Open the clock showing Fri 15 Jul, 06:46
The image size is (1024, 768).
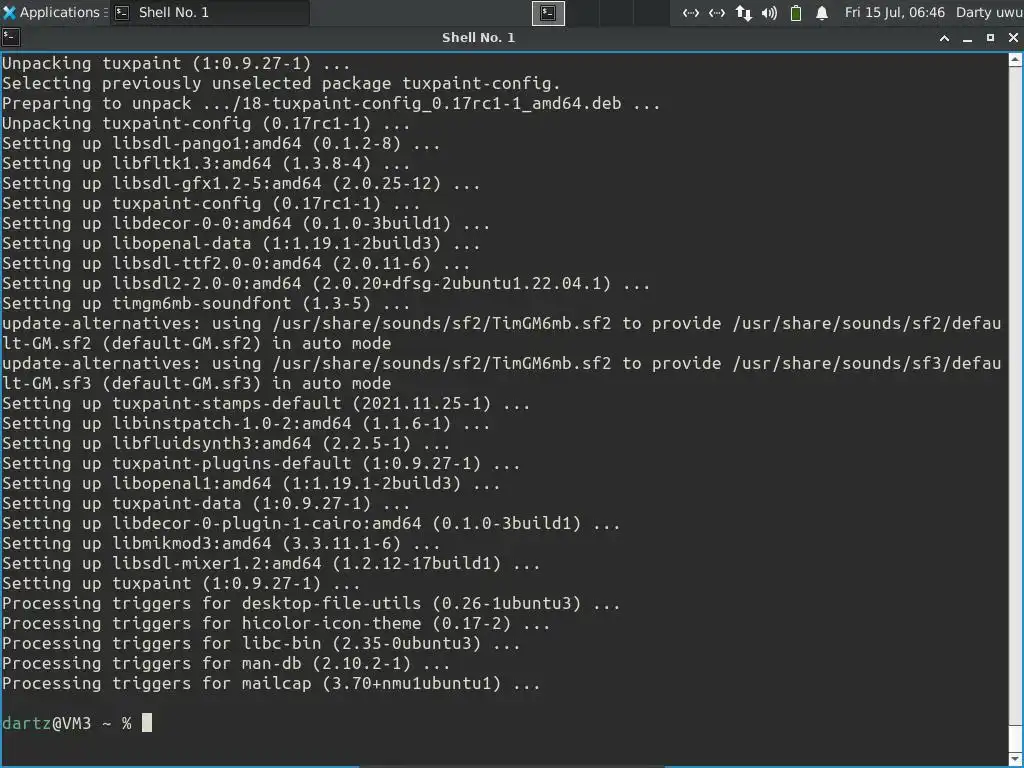point(894,12)
